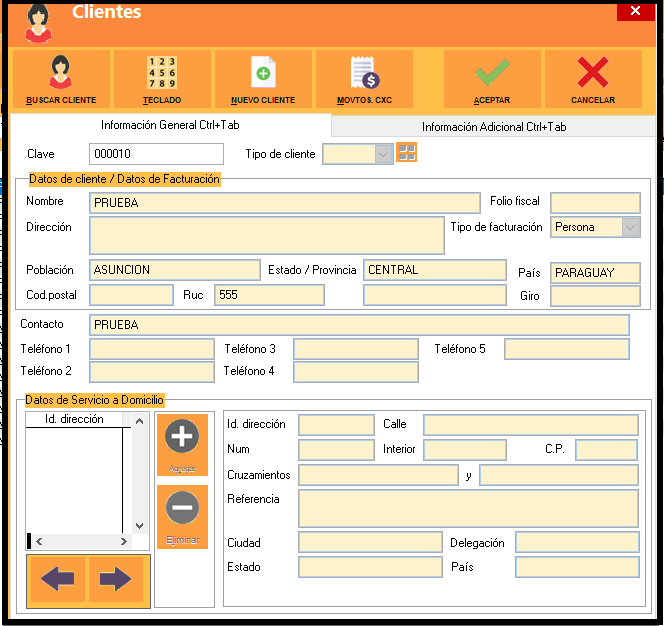Click the list scroll up arrow
The image size is (664, 626).
[139, 421]
